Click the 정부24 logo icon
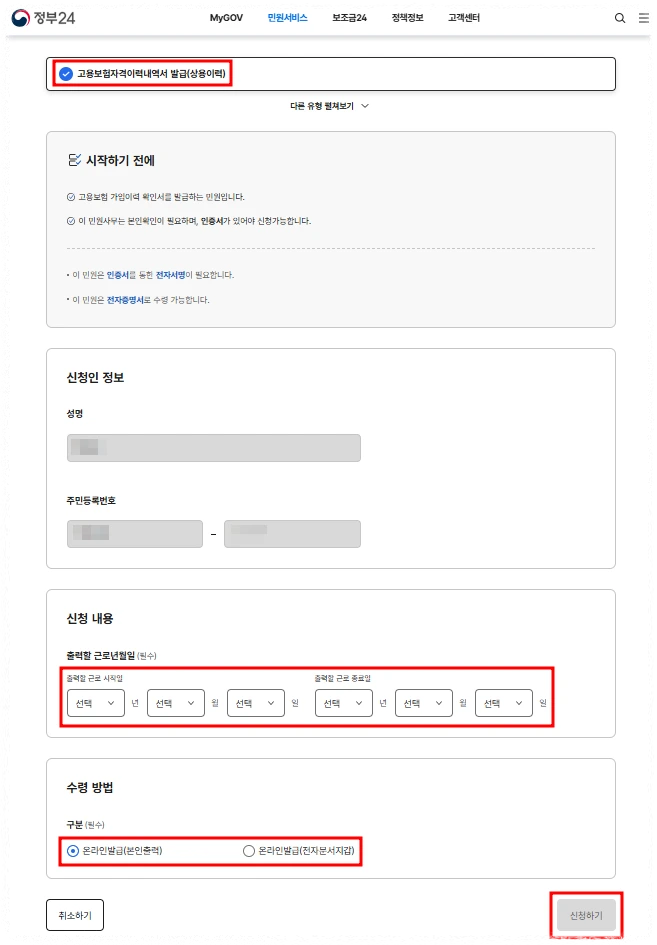Viewport: 657px width, 945px height. 20,18
